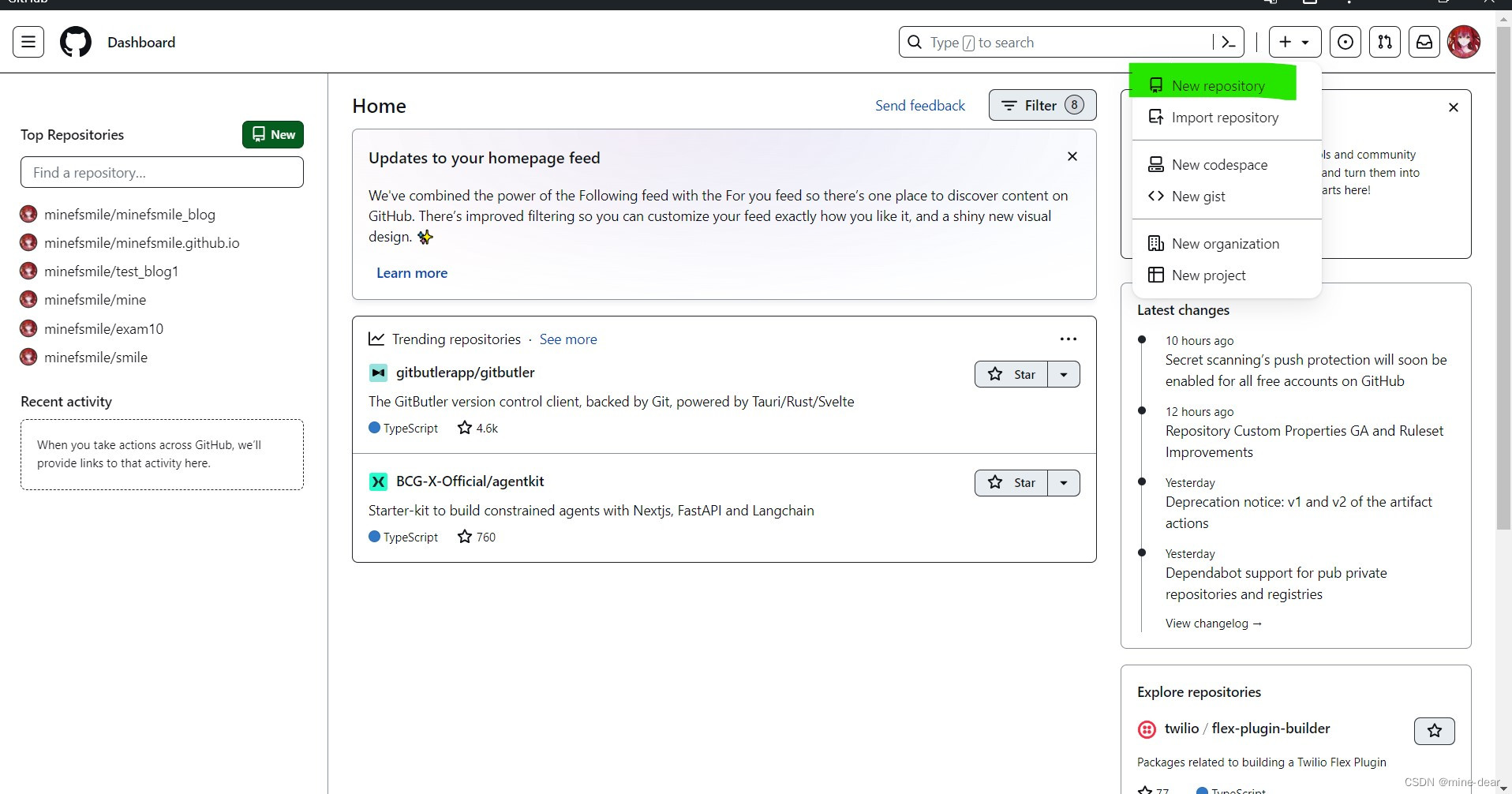Click the trending graph icon
The height and width of the screenshot is (794, 1512).
[x=376, y=339]
